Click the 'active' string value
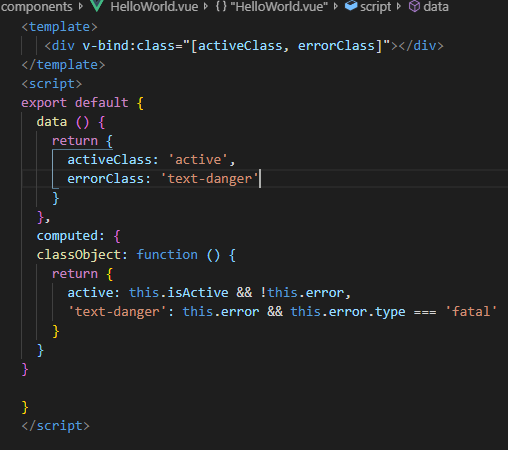This screenshot has width=508, height=450. point(198,160)
